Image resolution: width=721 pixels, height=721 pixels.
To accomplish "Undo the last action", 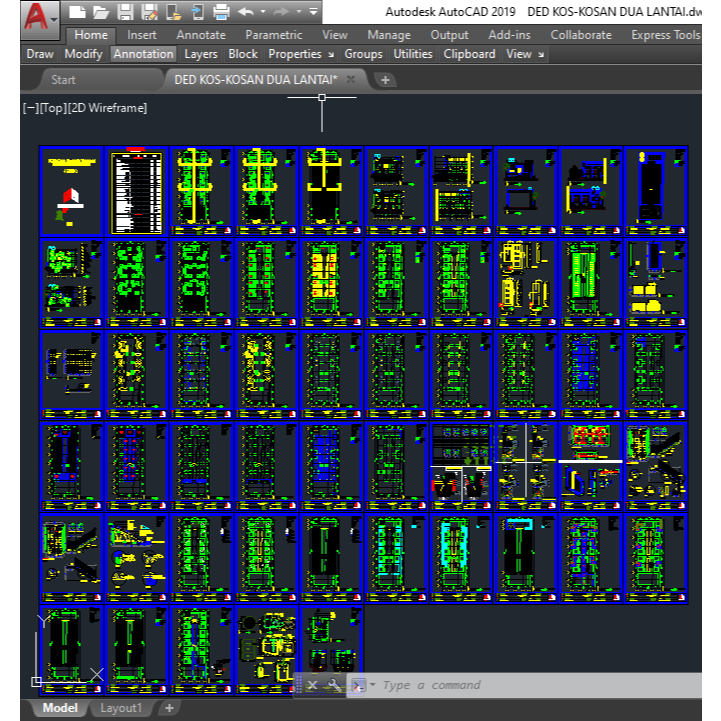I will click(x=246, y=12).
